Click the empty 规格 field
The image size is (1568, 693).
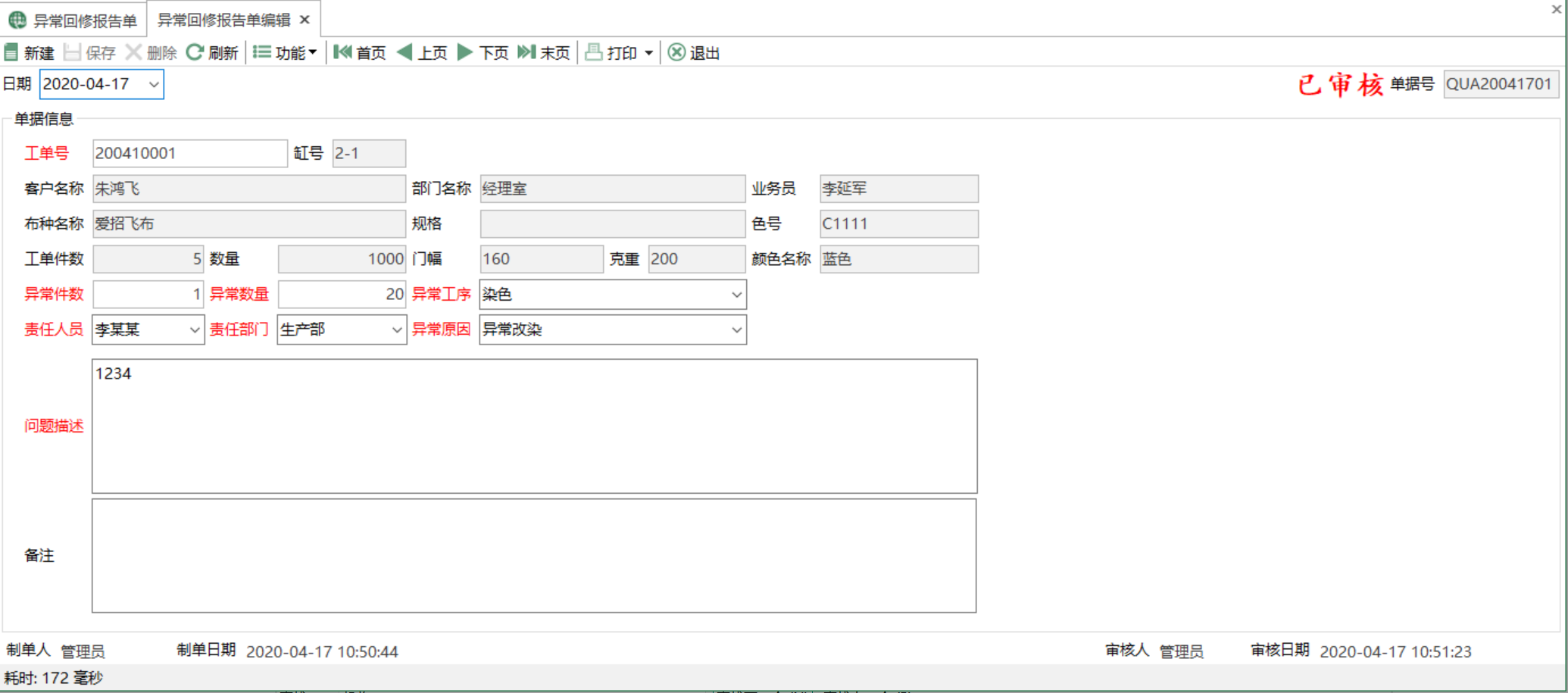click(612, 223)
